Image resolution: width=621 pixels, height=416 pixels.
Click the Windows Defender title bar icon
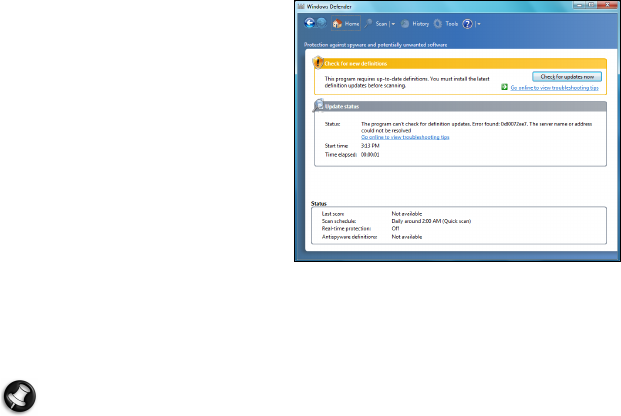(301, 6)
